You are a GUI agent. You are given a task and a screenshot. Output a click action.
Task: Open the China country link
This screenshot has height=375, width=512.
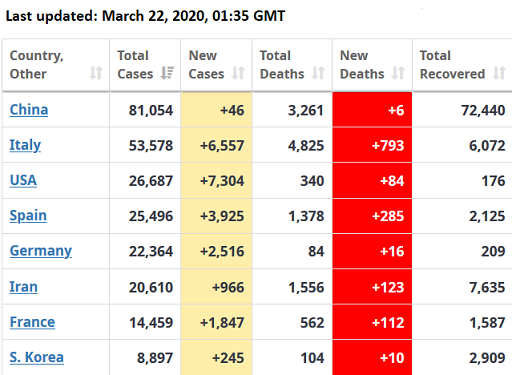pyautogui.click(x=29, y=110)
